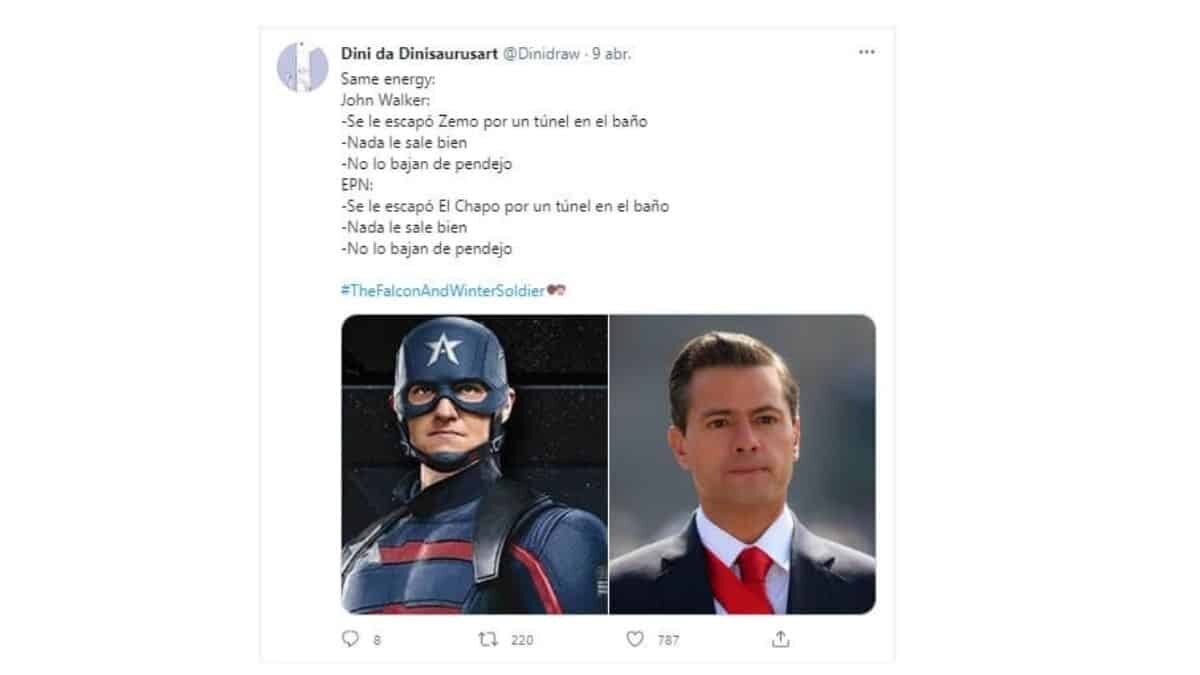Click the like count showing 787
Viewport: 1200px width, 675px height.
667,639
